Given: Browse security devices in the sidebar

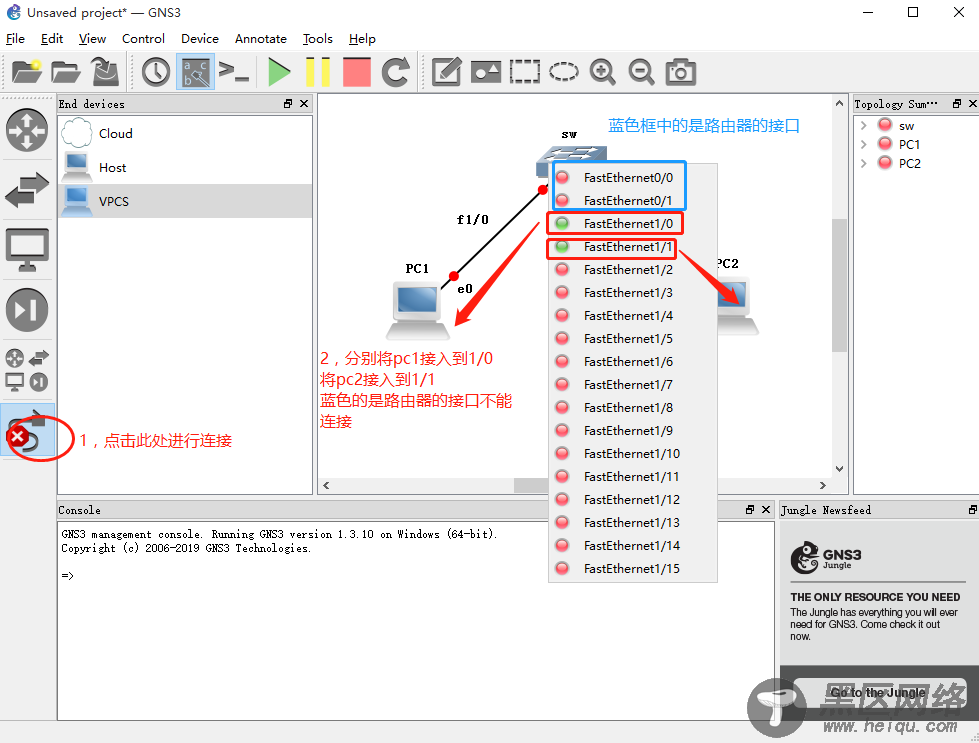Looking at the screenshot, I should point(27,310).
